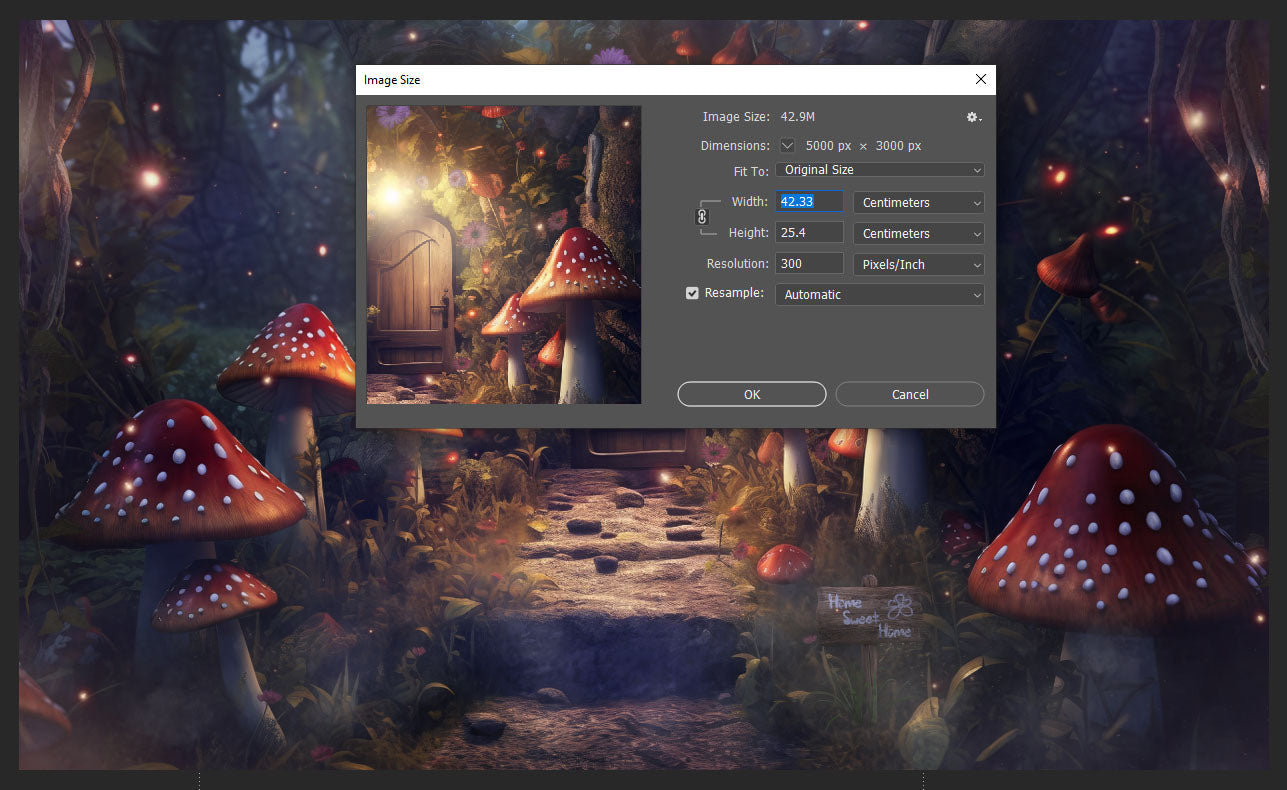Open the Fit To Original Size dropdown
This screenshot has height=790, width=1287.
click(880, 170)
